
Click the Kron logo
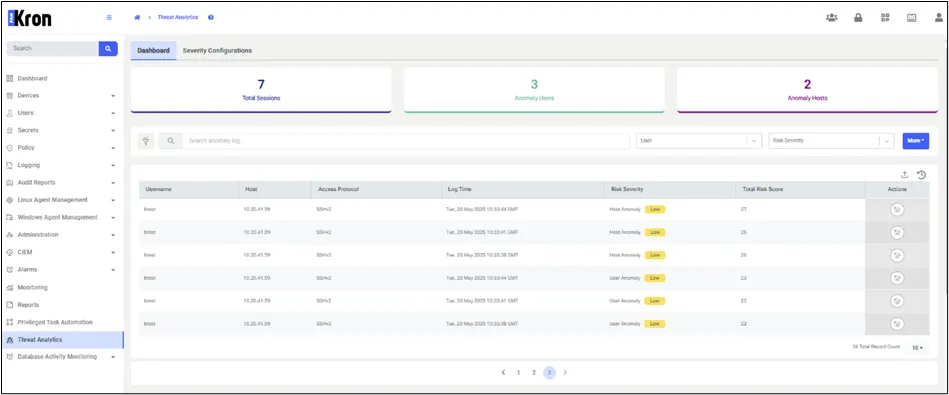(x=30, y=18)
